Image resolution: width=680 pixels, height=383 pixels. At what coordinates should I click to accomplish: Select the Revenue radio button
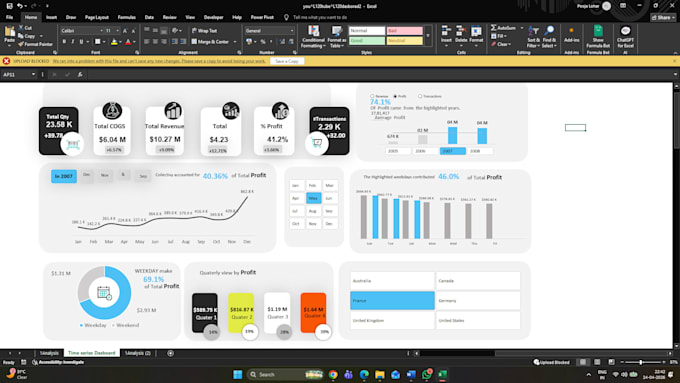pos(372,96)
